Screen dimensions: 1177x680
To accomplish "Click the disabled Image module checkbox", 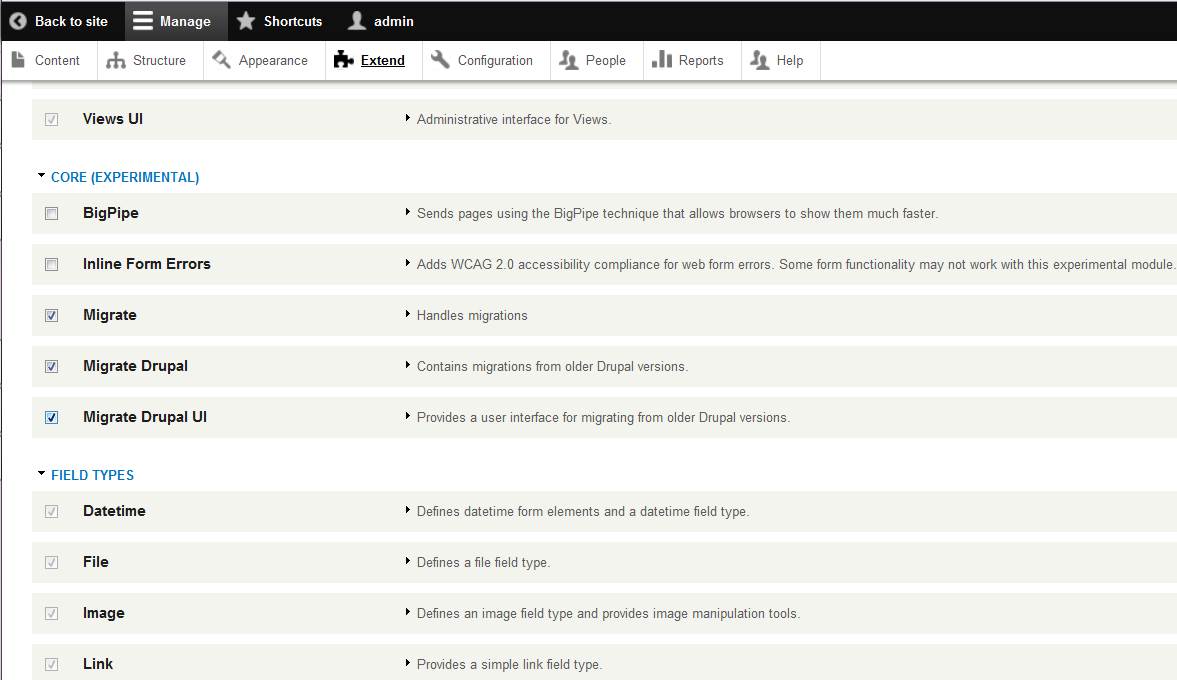I will pyautogui.click(x=51, y=613).
